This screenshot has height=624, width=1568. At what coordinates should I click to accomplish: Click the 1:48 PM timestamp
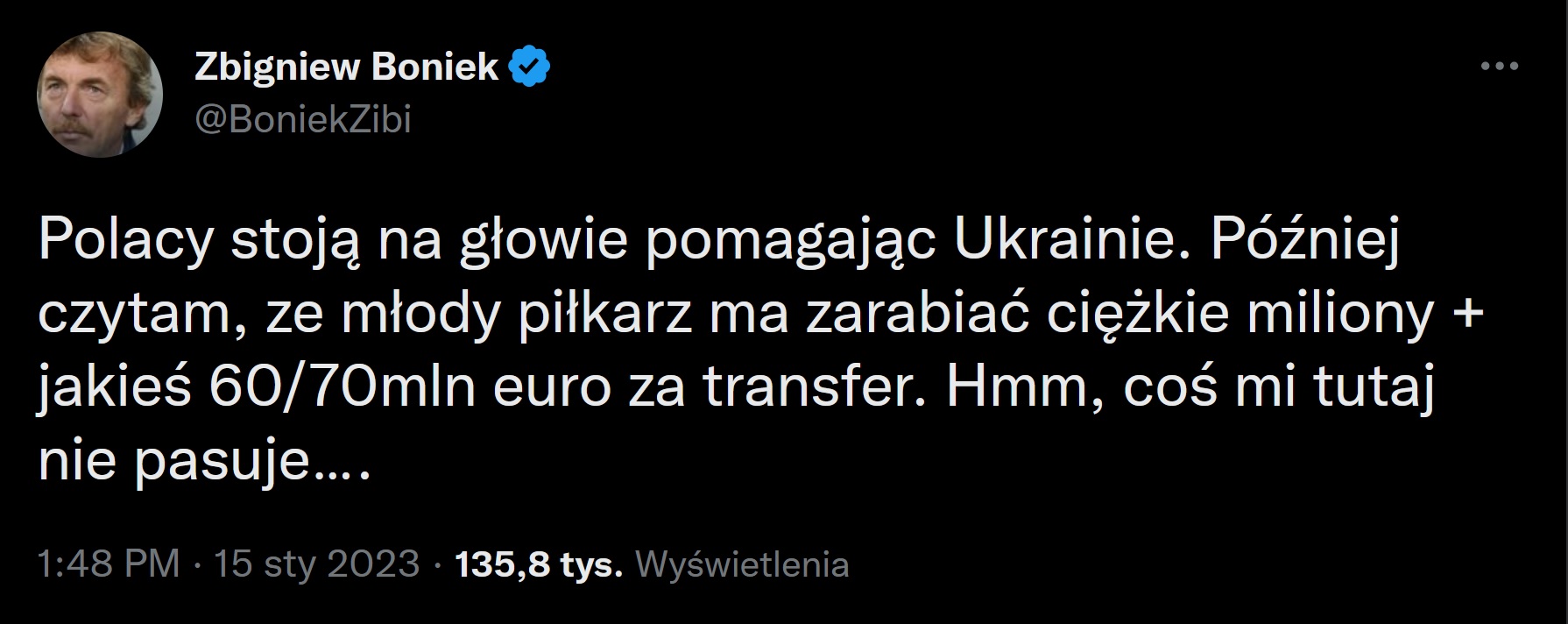tap(109, 564)
